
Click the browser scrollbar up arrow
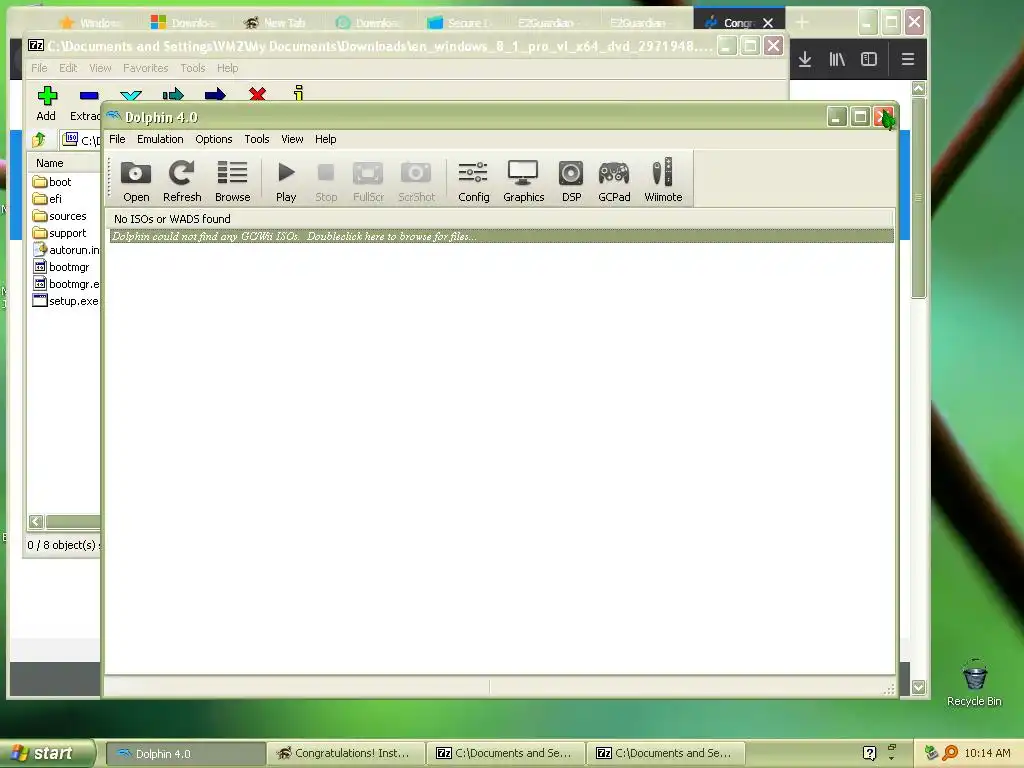[918, 88]
